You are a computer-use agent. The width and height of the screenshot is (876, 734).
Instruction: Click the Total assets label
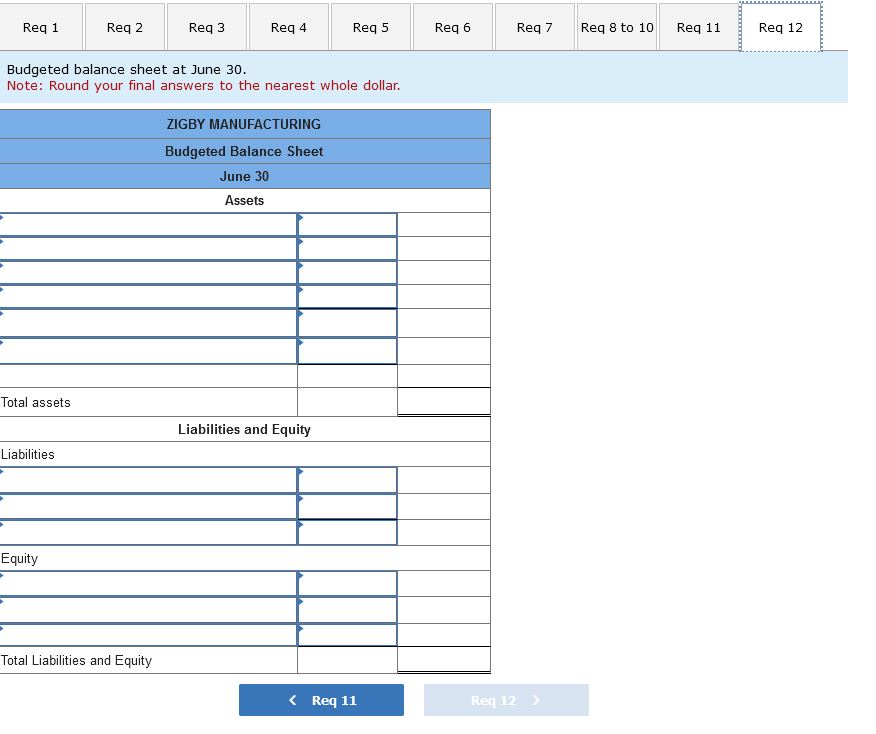tap(36, 402)
